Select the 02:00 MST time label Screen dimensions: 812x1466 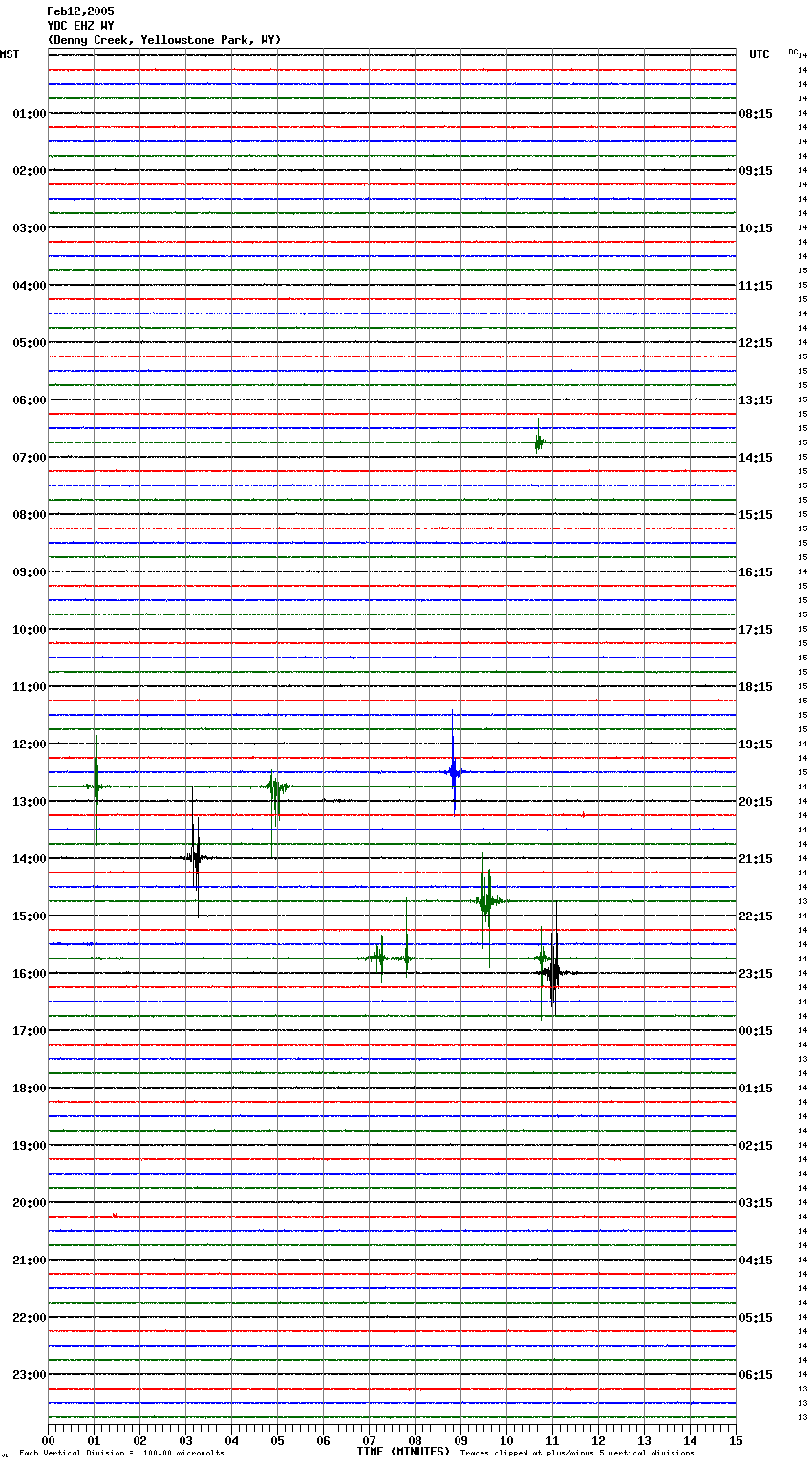[29, 171]
